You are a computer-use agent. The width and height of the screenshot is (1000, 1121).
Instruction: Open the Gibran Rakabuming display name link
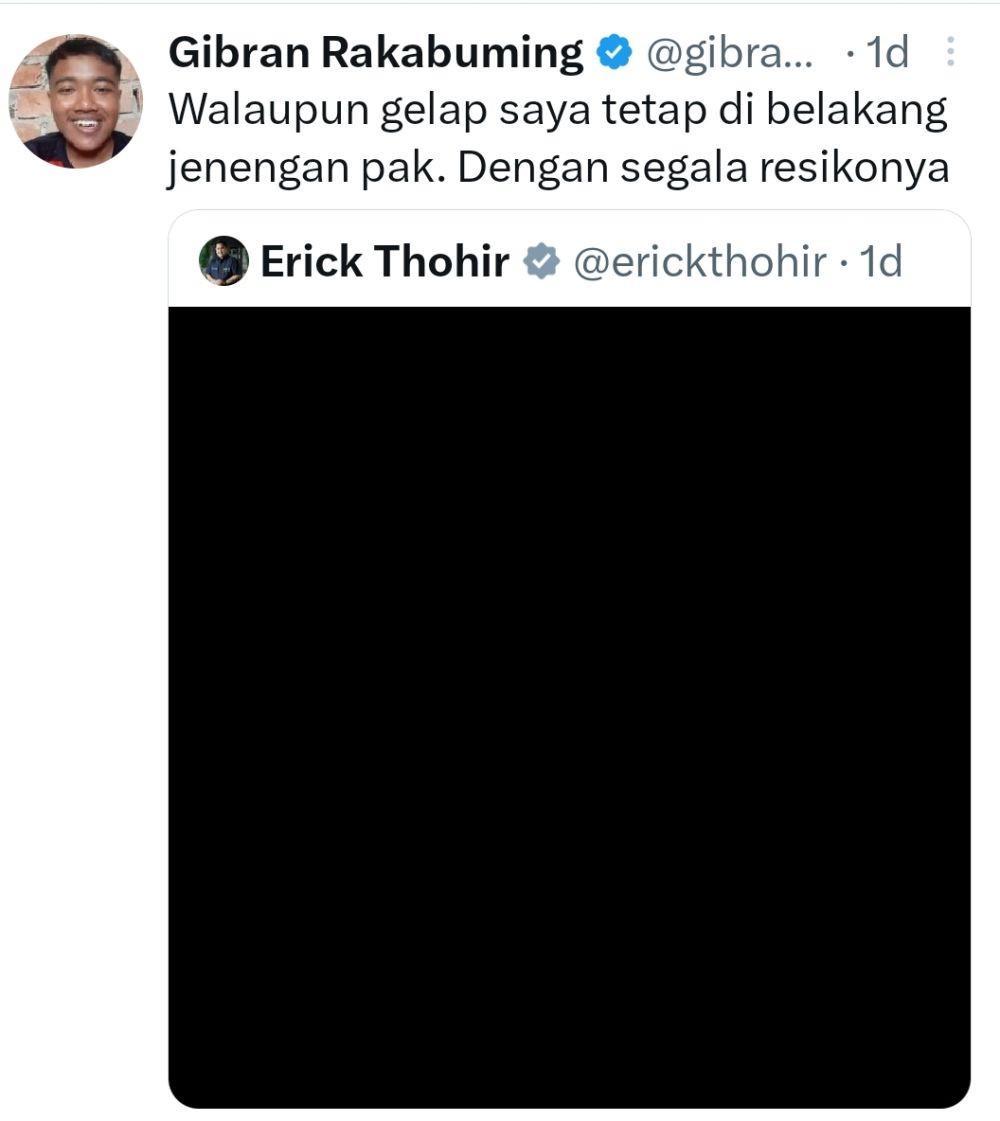[376, 53]
